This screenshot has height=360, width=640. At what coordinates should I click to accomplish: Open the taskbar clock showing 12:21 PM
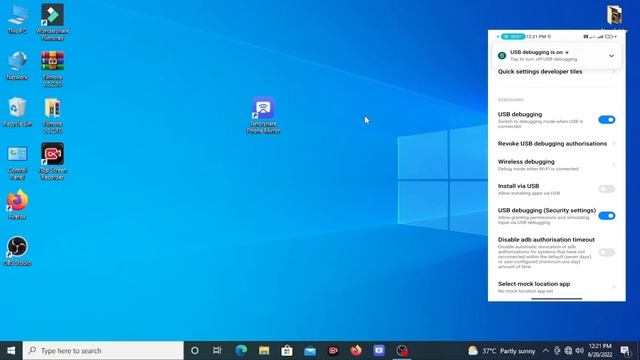coord(600,350)
